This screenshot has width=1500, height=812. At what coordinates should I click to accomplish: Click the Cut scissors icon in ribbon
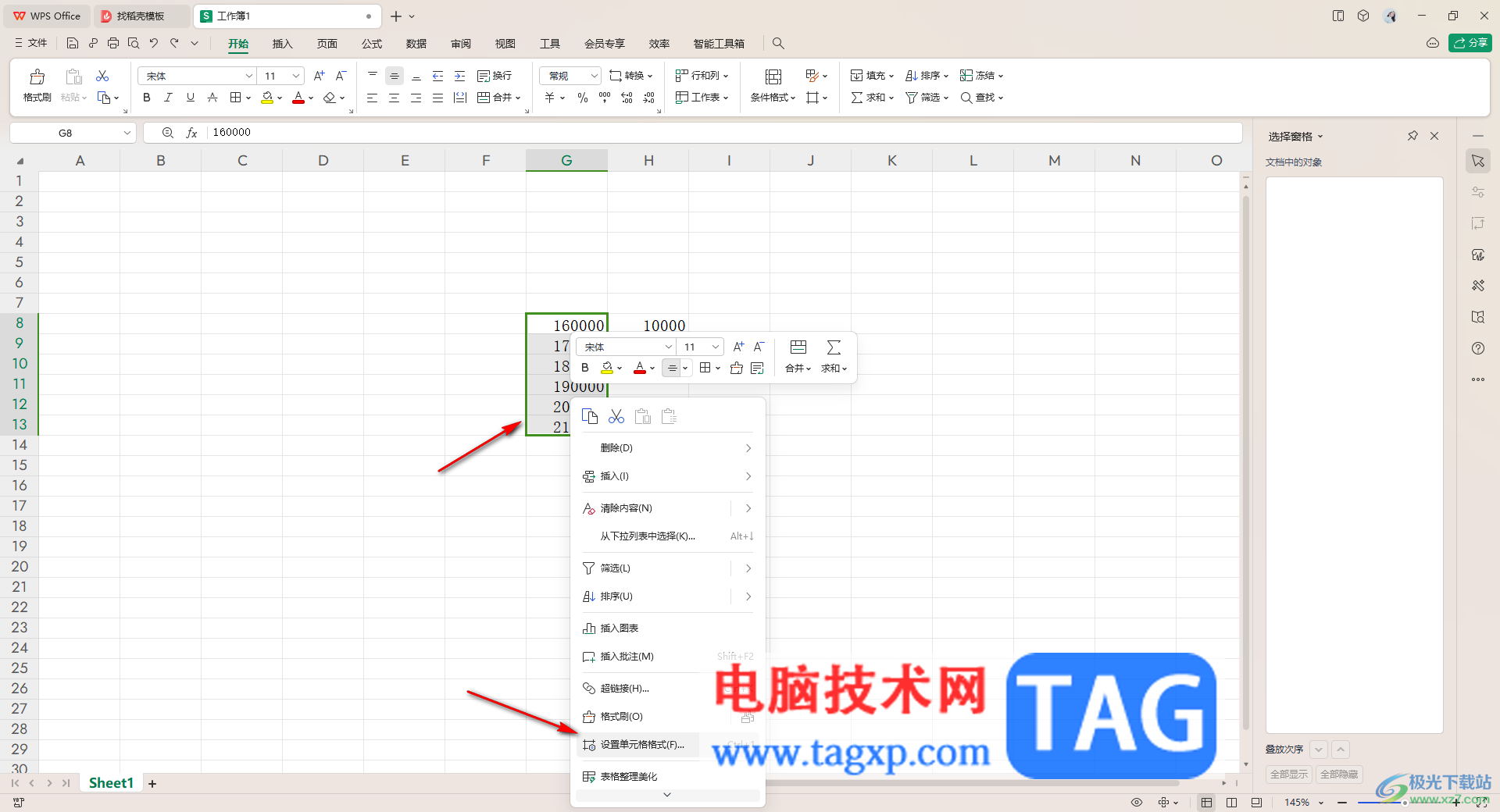102,76
